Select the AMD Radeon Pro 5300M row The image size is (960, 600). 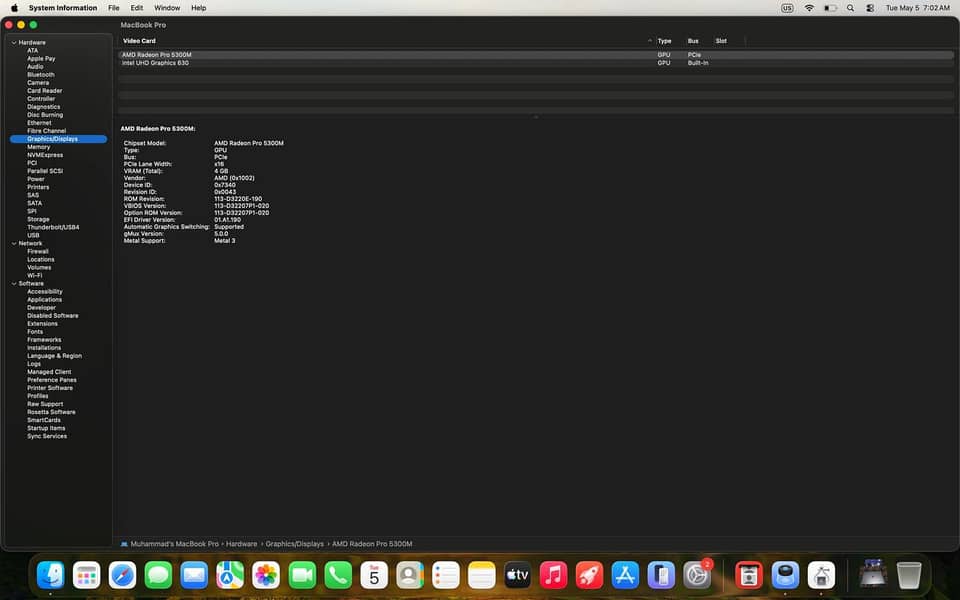(536, 54)
